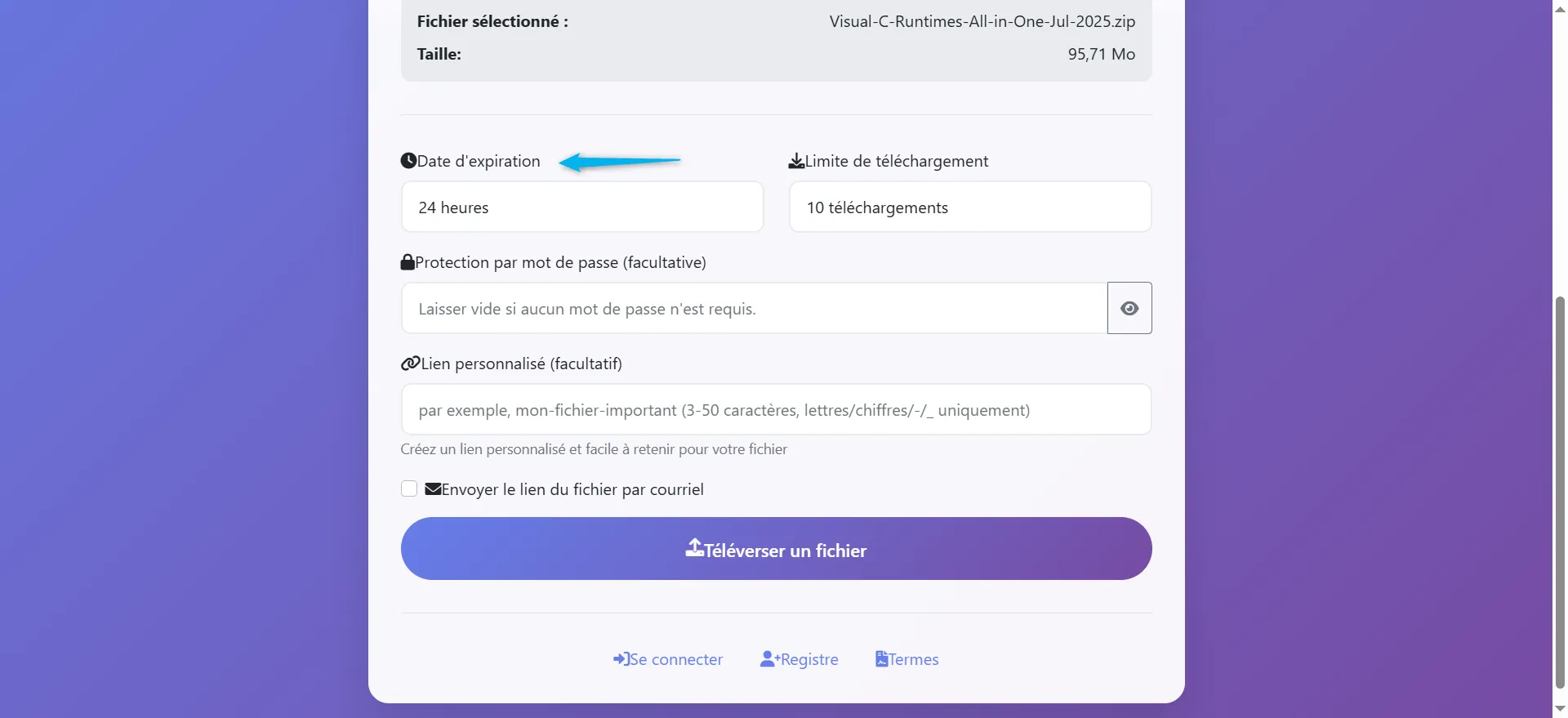Open the Date d'expiration dropdown
The width and height of the screenshot is (1568, 718).
pos(582,207)
